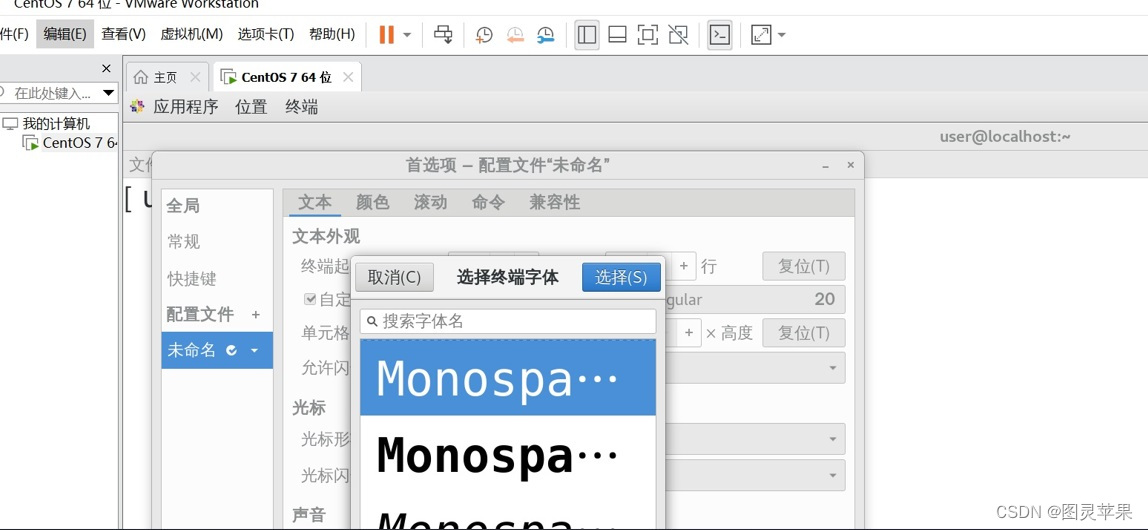Toggle the thumbnail bar view icon
This screenshot has height=530, width=1148.
(617, 34)
